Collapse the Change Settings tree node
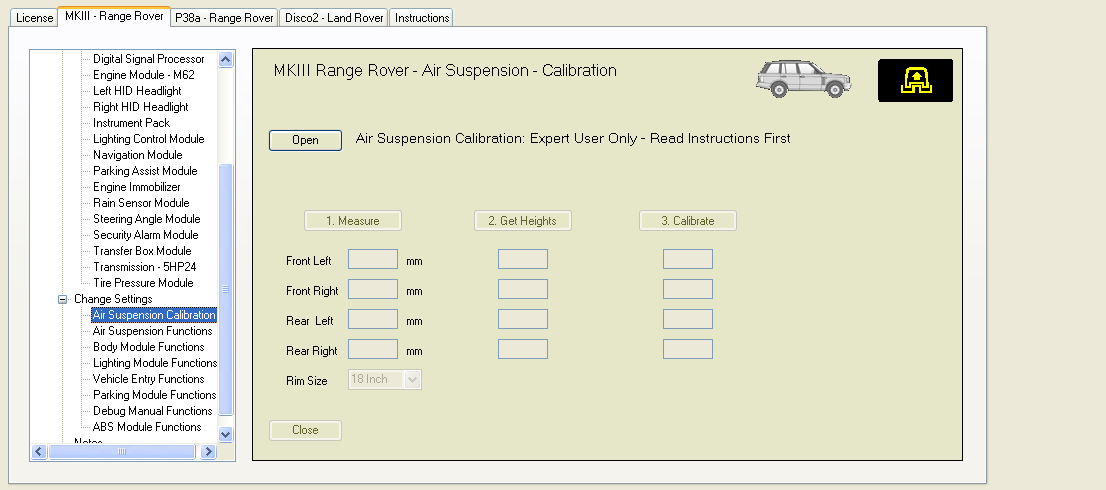This screenshot has width=1106, height=490. coord(62,299)
